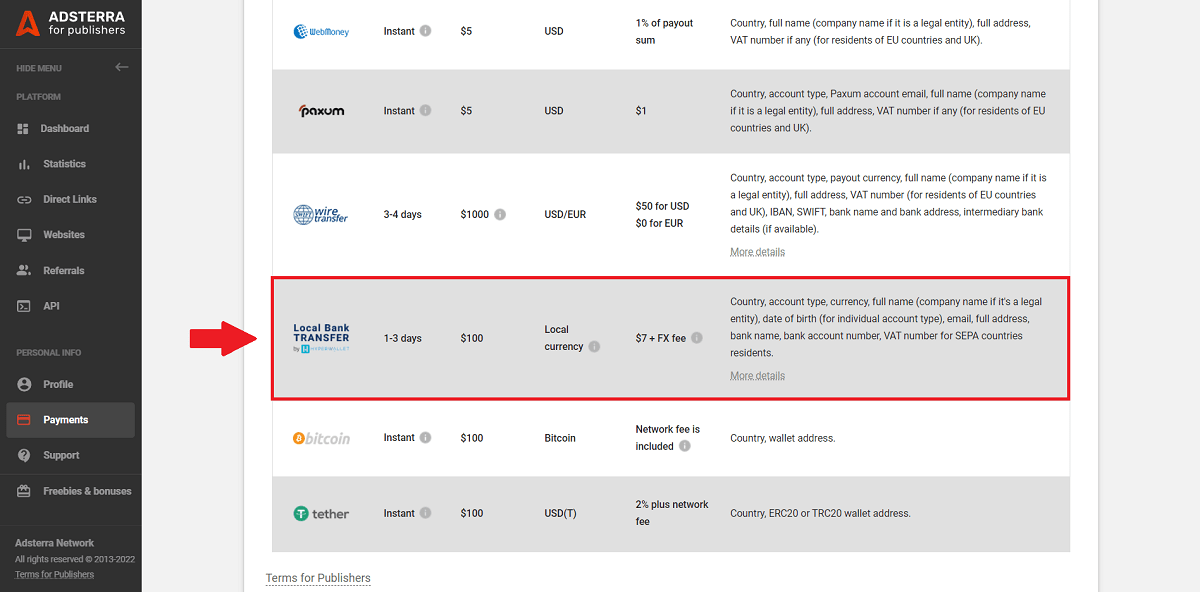Click the Payments card icon
This screenshot has height=592, width=1200.
pos(24,420)
